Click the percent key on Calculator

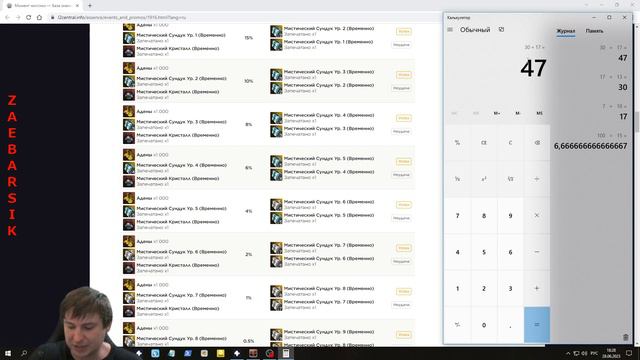click(x=457, y=143)
